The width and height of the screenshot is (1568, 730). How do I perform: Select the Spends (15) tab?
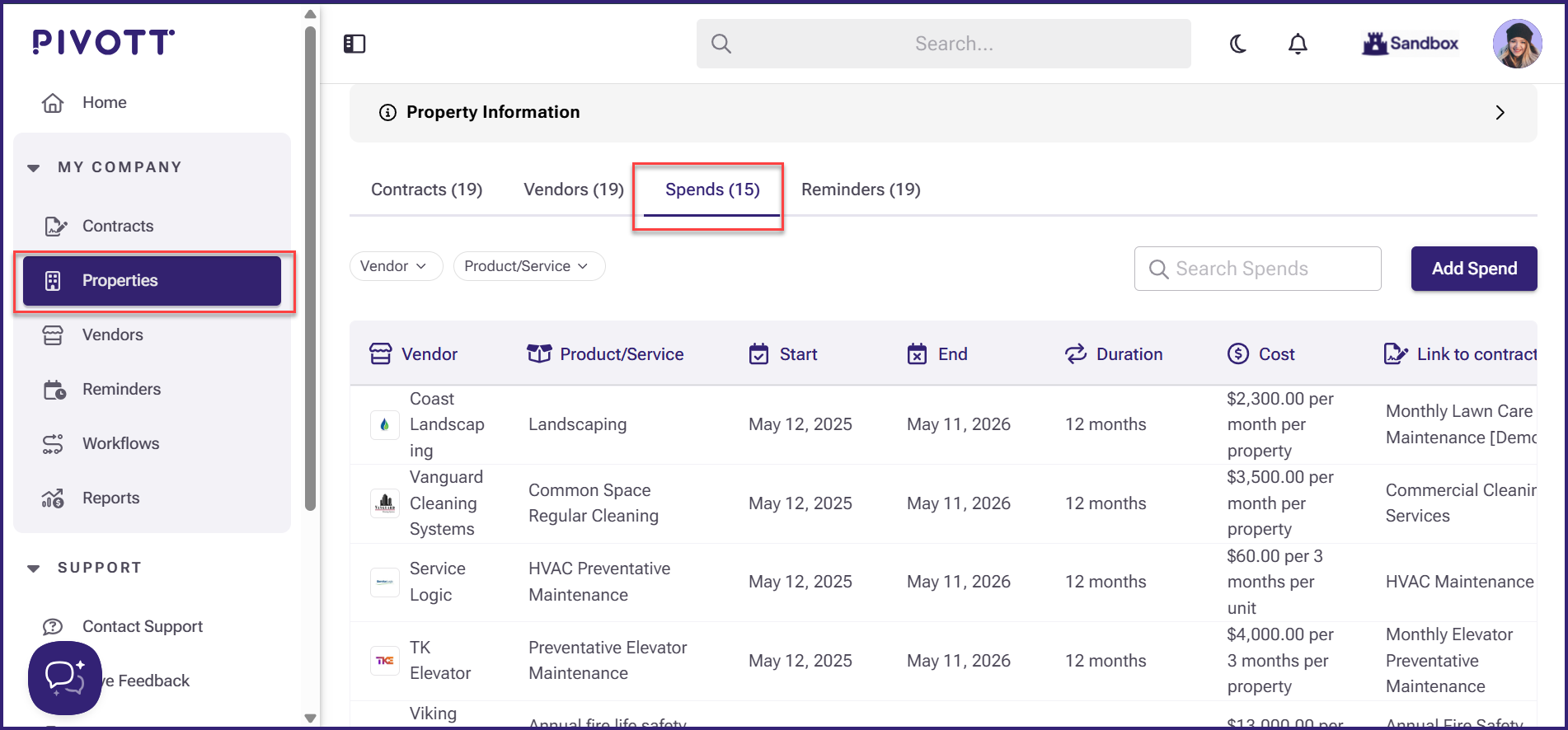tap(712, 190)
